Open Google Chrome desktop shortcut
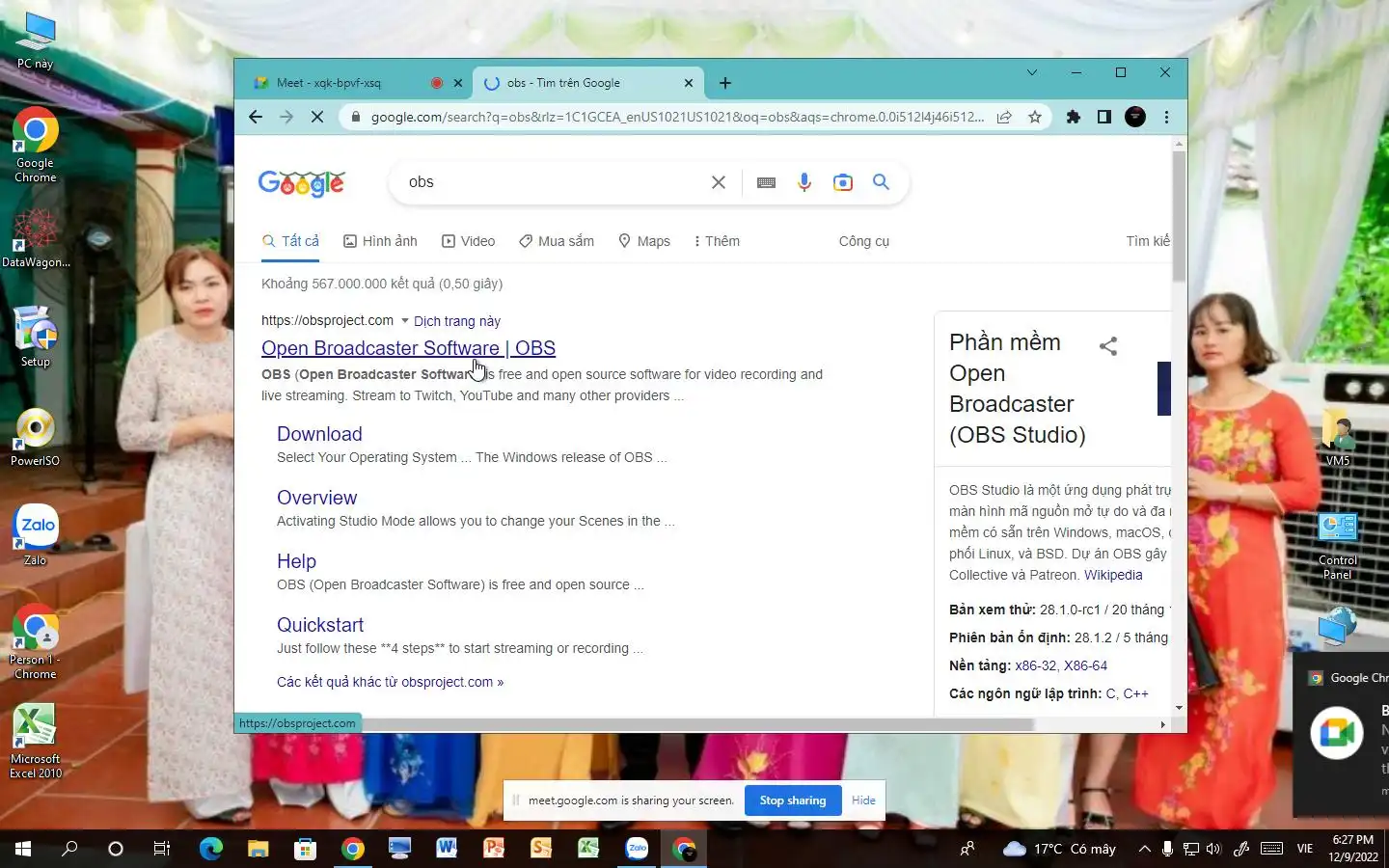 coord(36,145)
